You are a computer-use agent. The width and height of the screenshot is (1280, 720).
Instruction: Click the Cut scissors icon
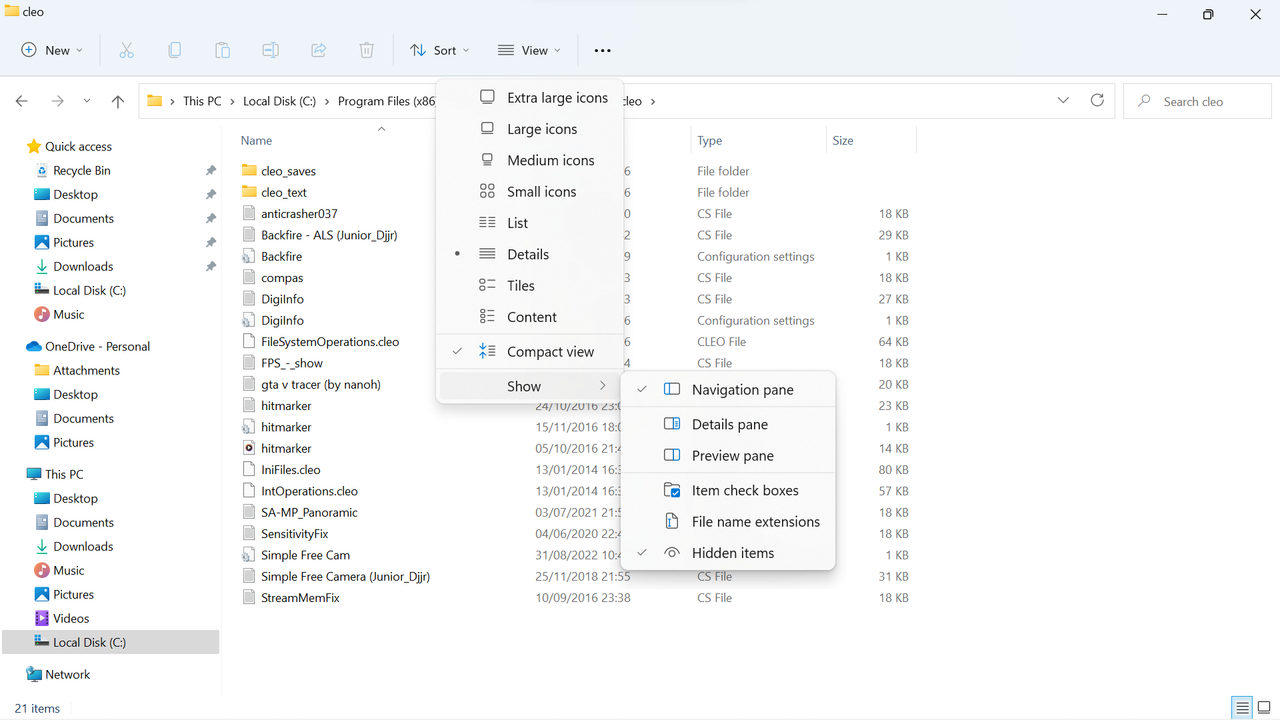tap(126, 50)
